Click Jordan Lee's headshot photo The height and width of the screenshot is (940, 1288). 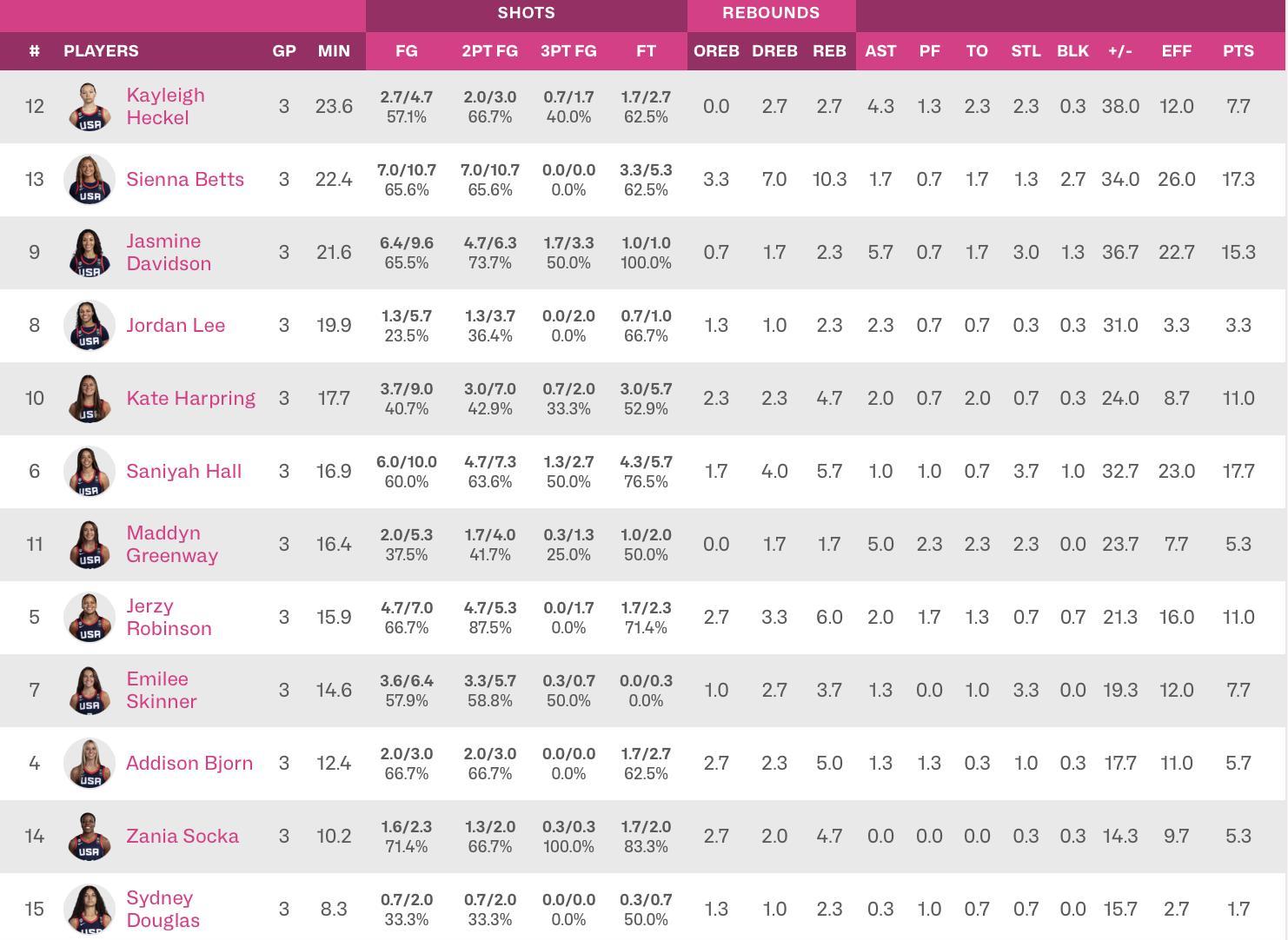[x=90, y=325]
